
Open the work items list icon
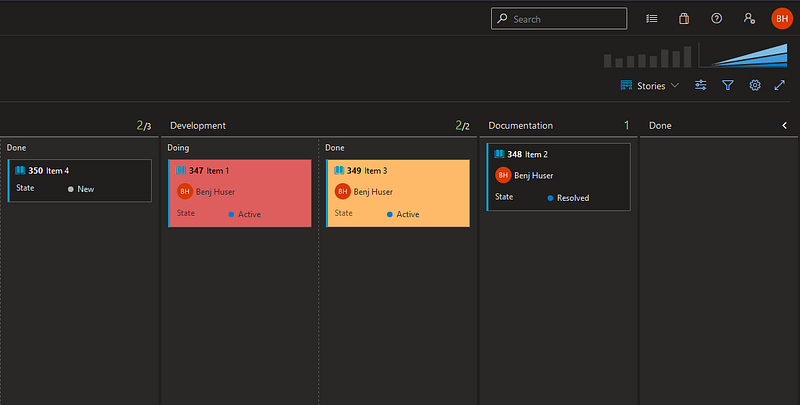652,19
